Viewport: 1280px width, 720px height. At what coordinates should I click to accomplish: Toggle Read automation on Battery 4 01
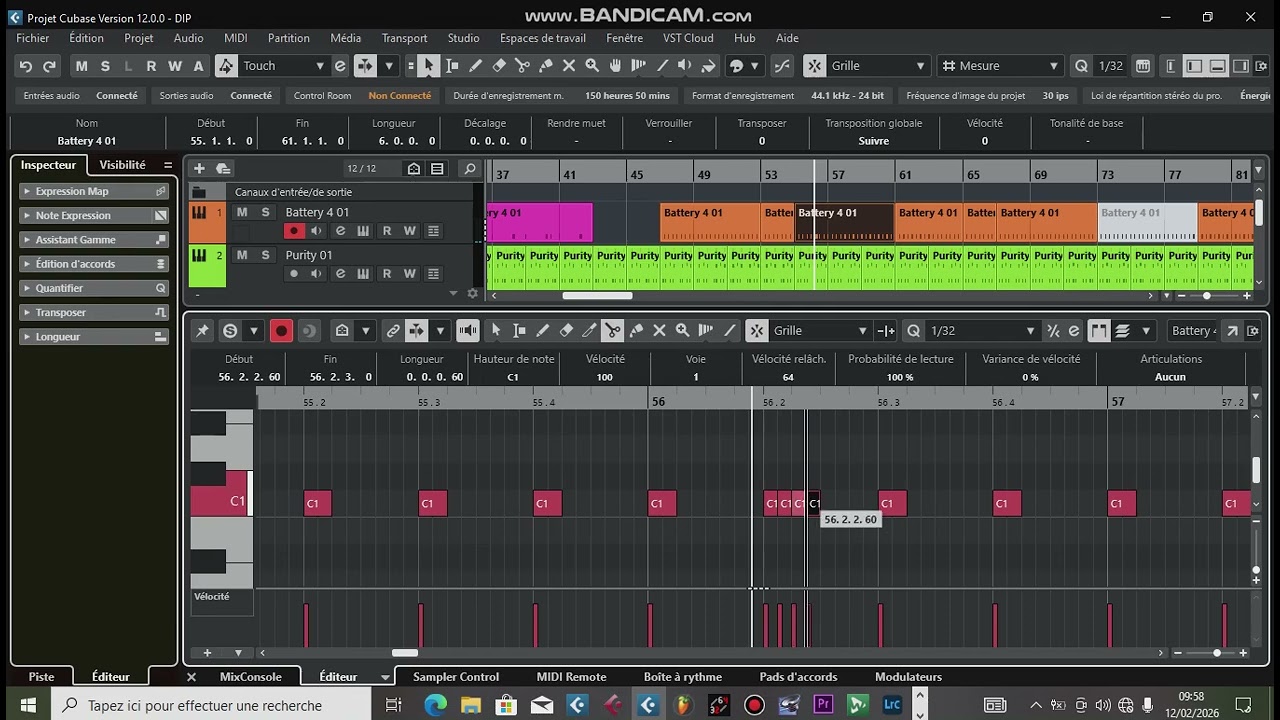tap(386, 231)
